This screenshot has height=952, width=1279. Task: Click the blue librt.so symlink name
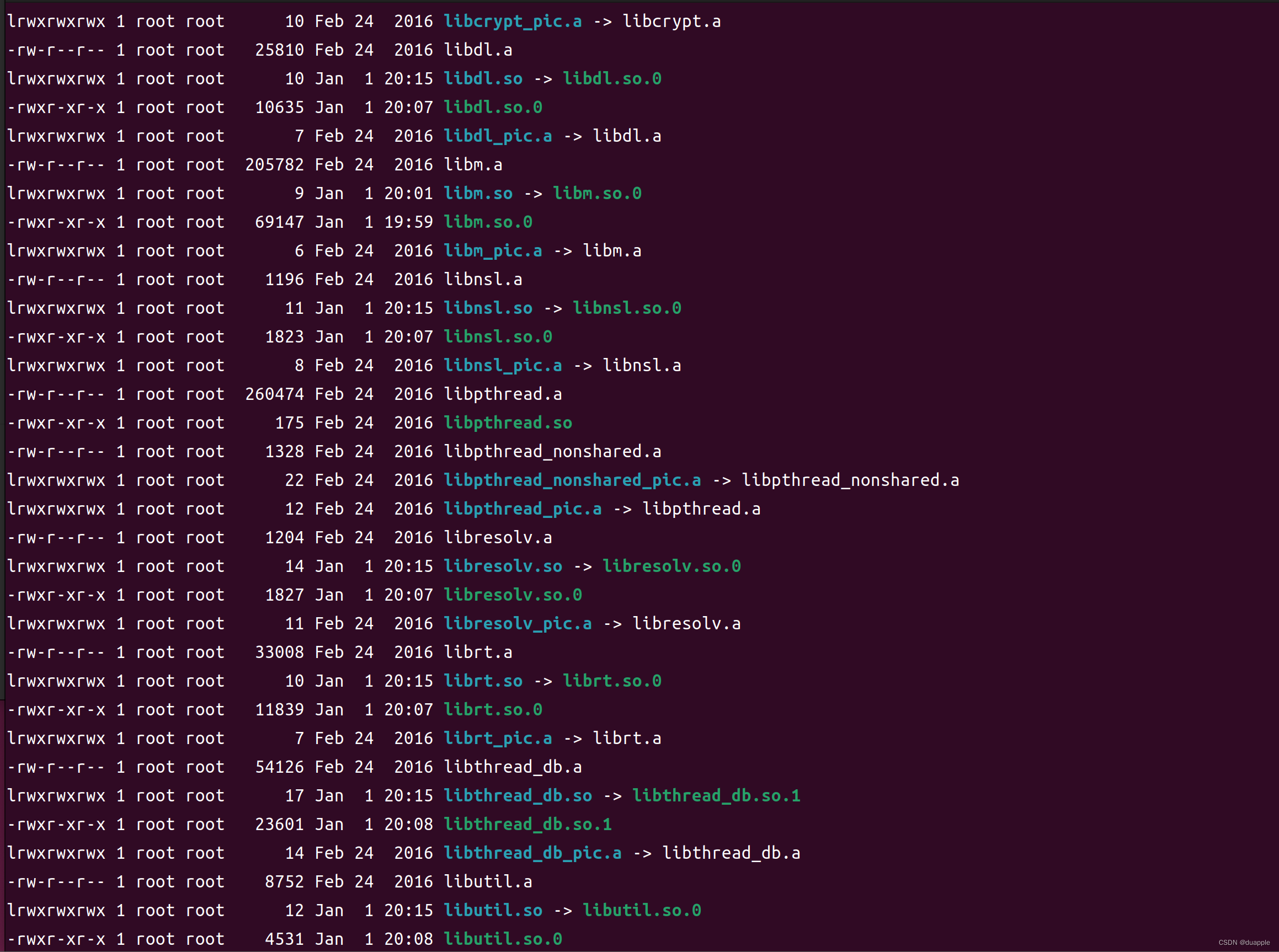[x=483, y=681]
